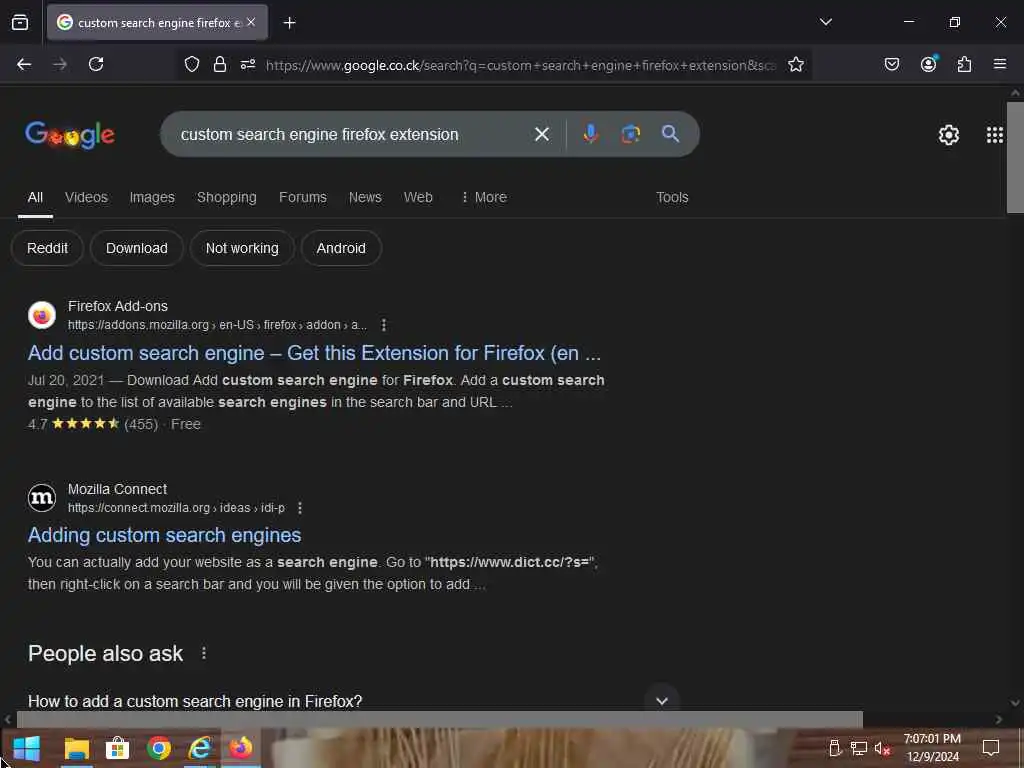Start a voice search with the microphone

pyautogui.click(x=590, y=134)
